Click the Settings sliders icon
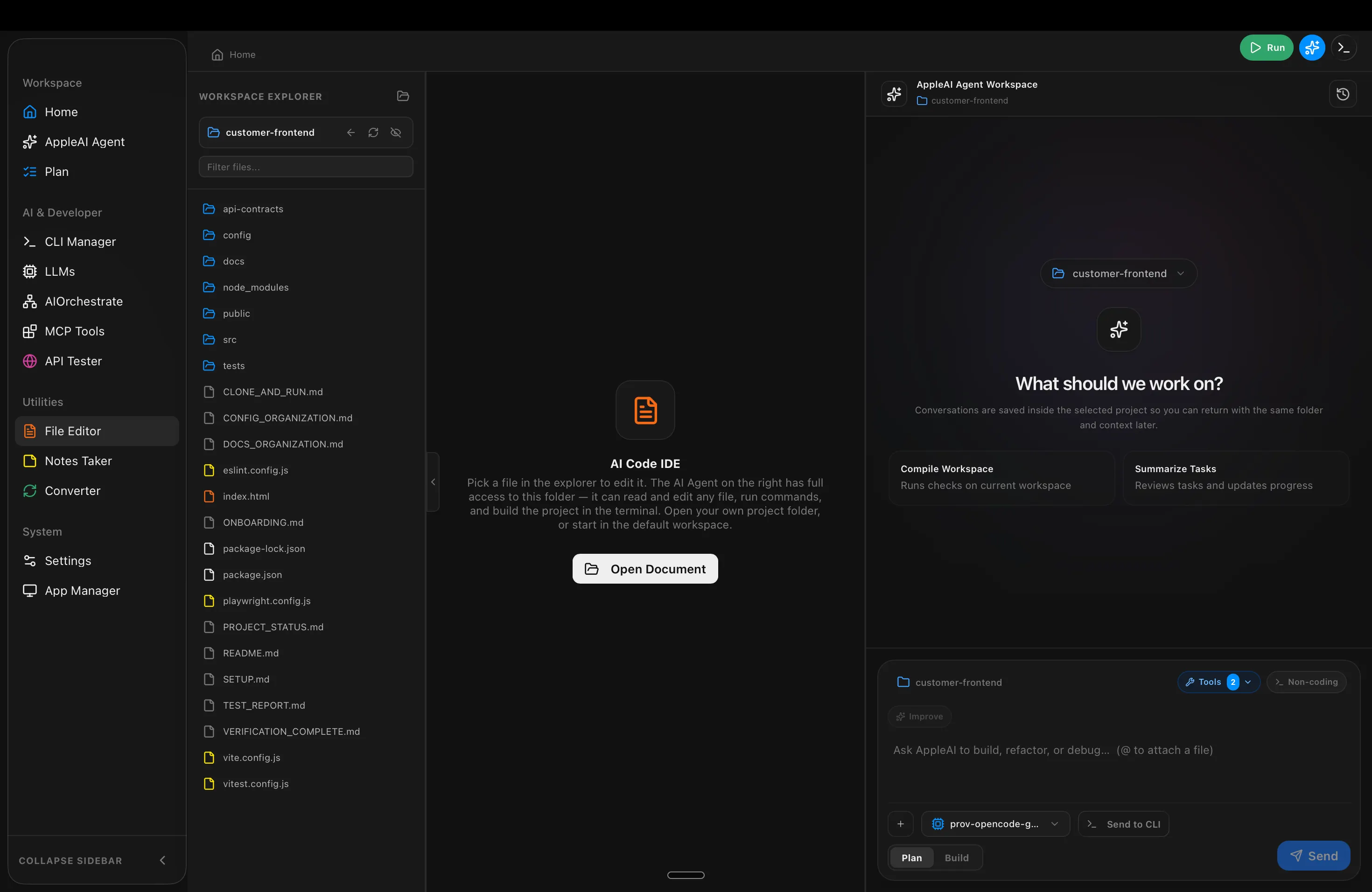1372x892 pixels. coord(29,561)
